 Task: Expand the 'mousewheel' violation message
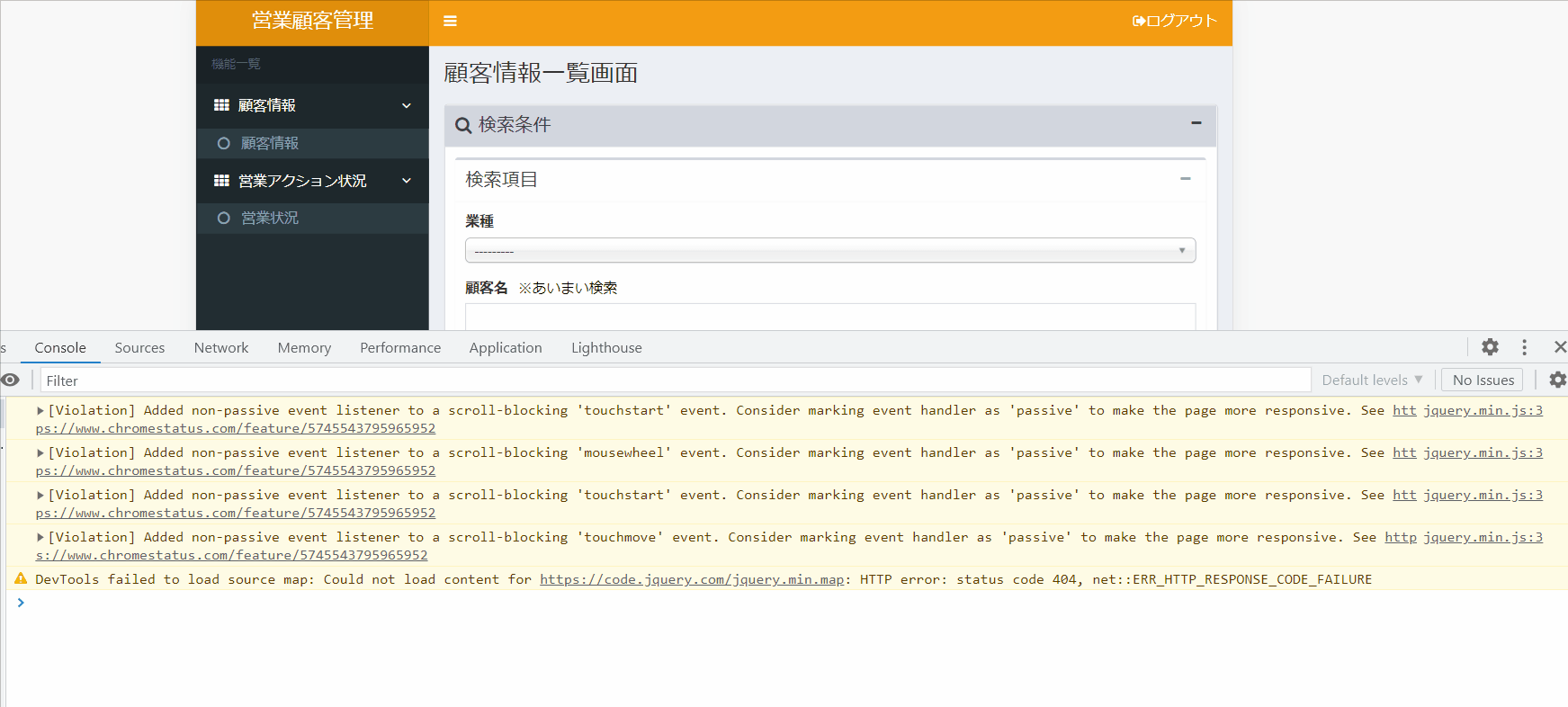(x=40, y=452)
